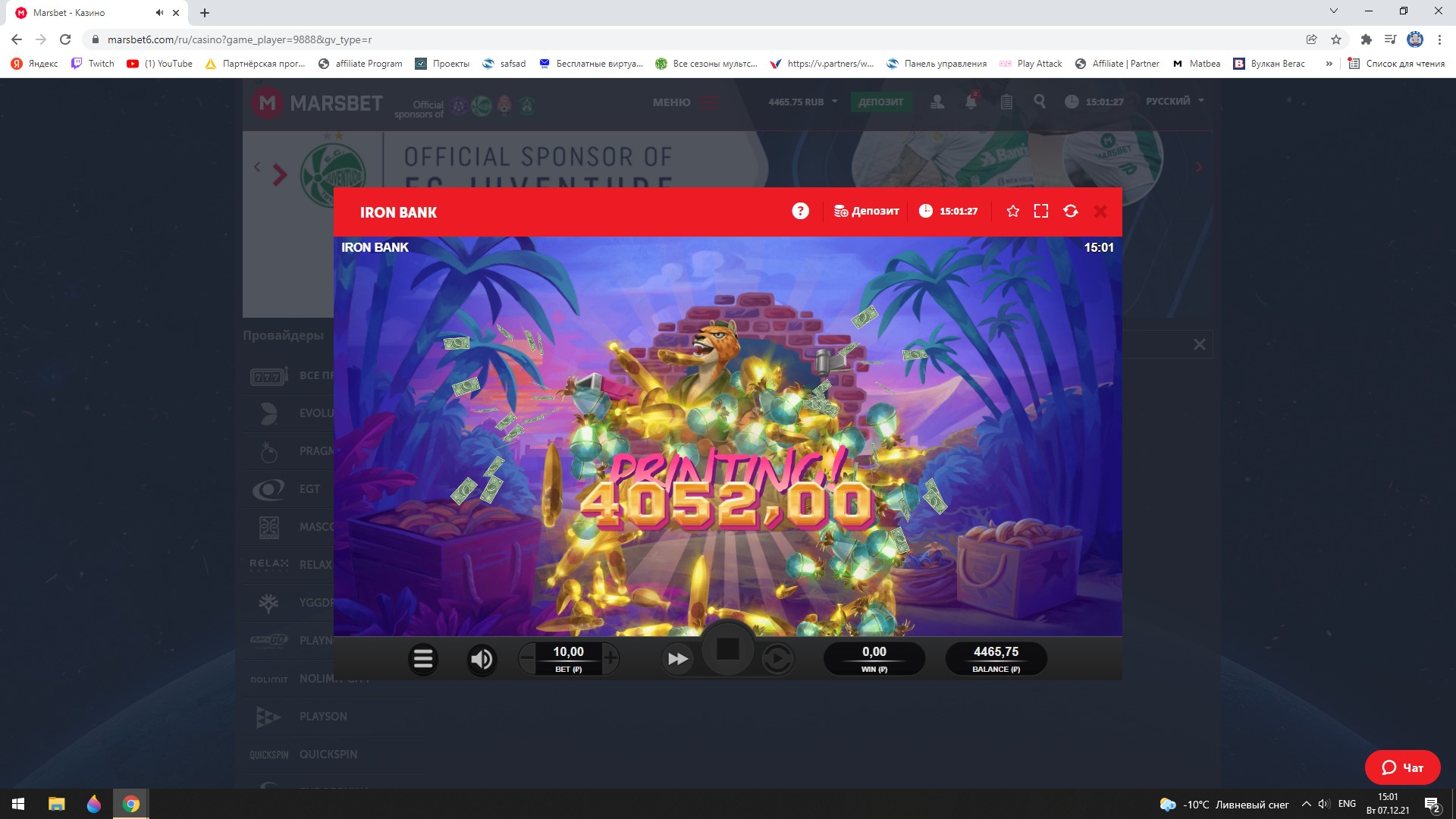Viewport: 1456px width, 819px height.
Task: Open the Twitch bookmark
Action: point(93,64)
